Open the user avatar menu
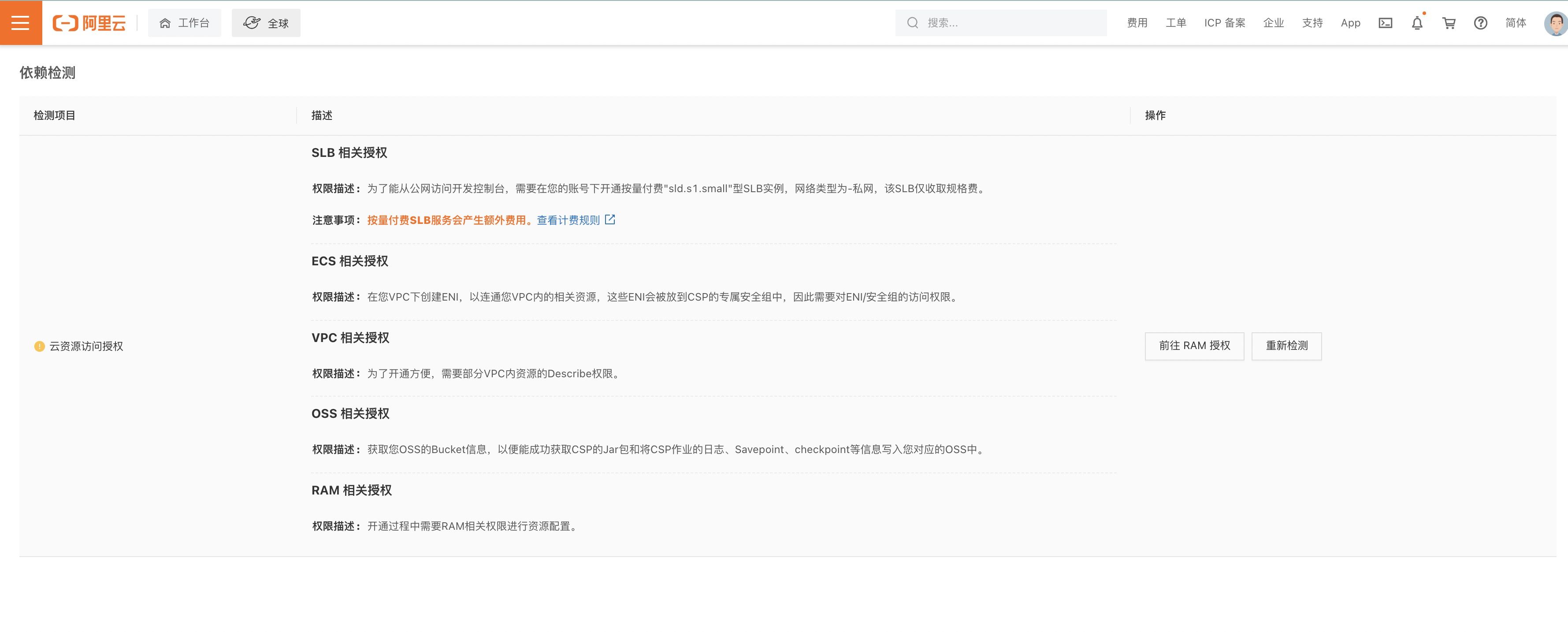This screenshot has width=1568, height=632. pos(1555,23)
